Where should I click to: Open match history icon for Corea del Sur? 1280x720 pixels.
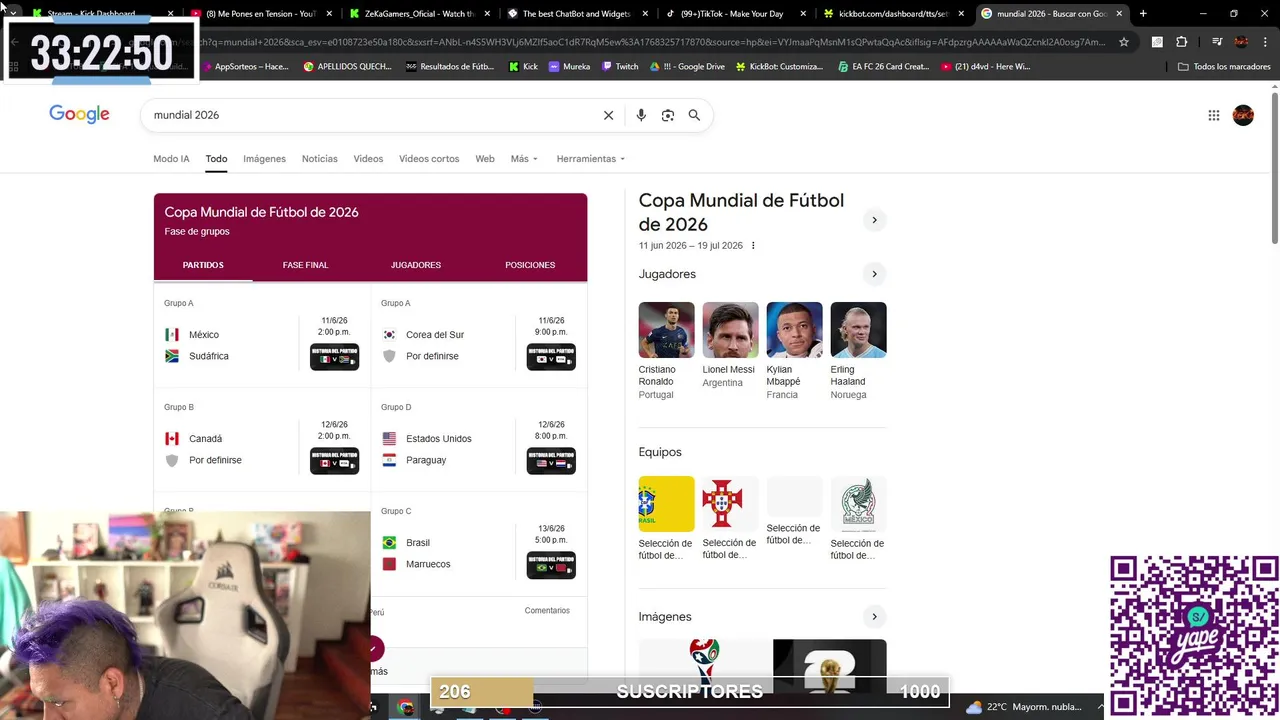(x=551, y=357)
